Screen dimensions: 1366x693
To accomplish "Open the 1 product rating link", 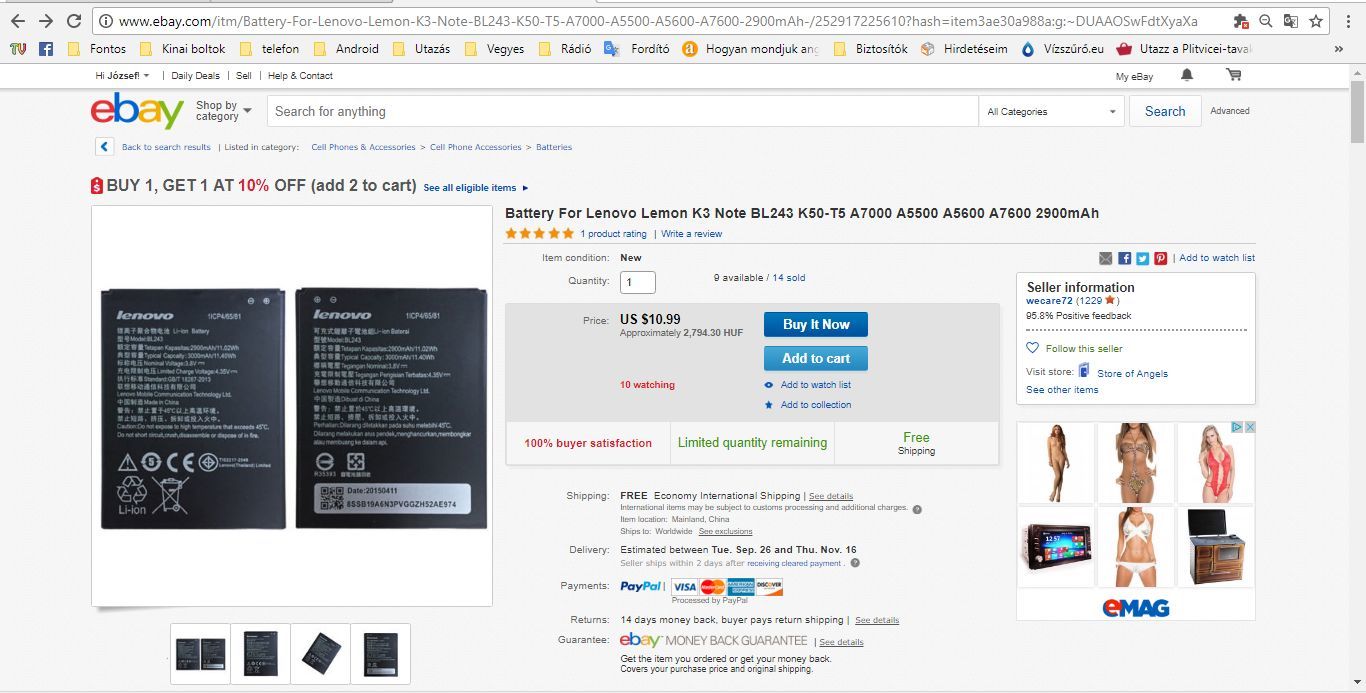I will (x=613, y=234).
